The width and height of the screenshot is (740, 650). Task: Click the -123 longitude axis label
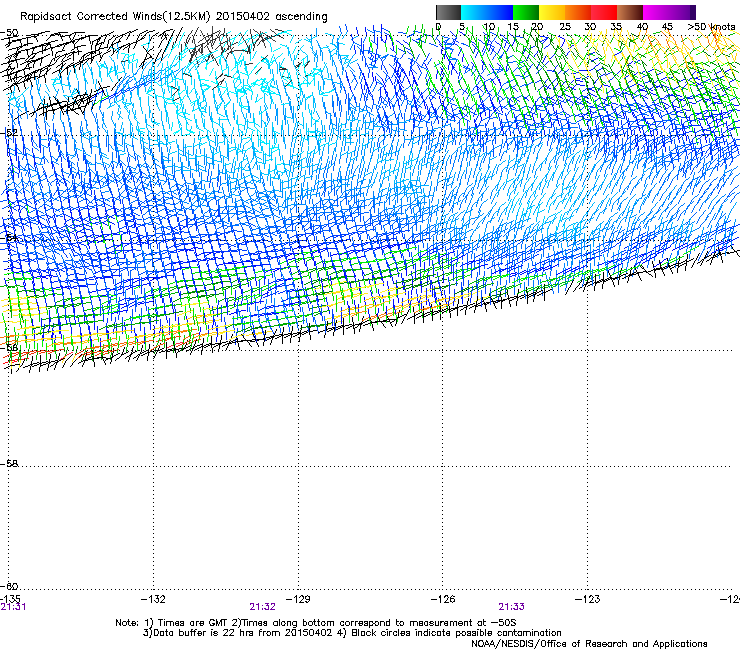(588, 599)
